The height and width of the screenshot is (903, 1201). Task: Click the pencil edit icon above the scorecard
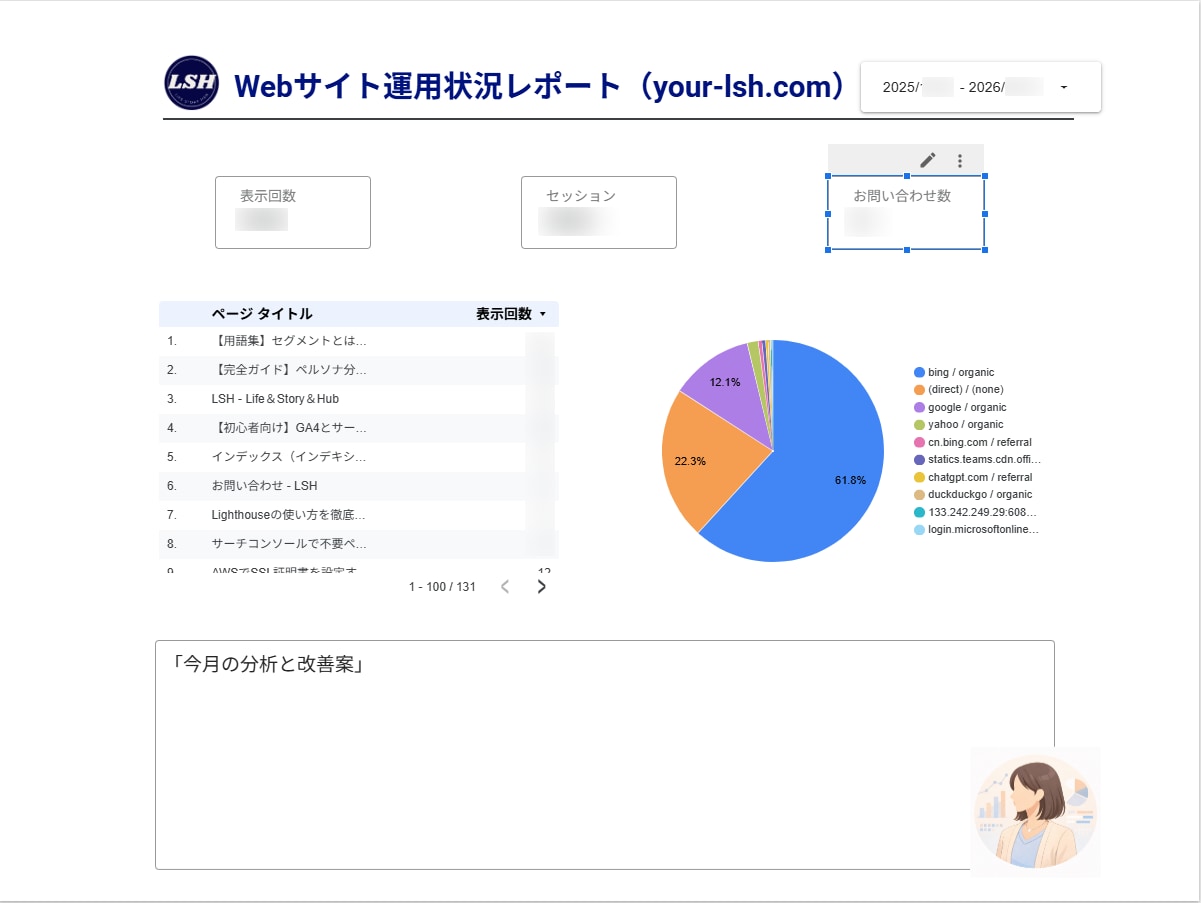click(928, 160)
